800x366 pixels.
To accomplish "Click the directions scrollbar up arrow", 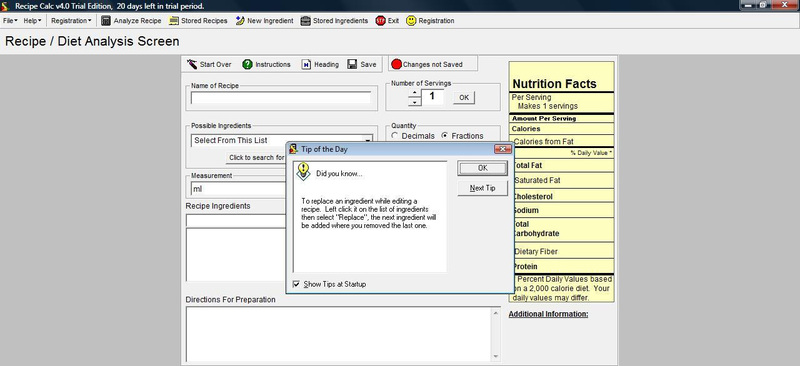I will coord(496,312).
